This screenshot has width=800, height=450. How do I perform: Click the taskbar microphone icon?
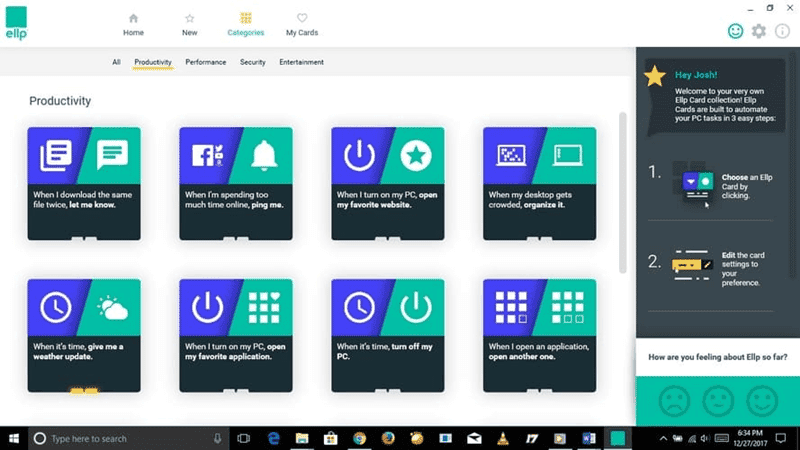(x=217, y=438)
